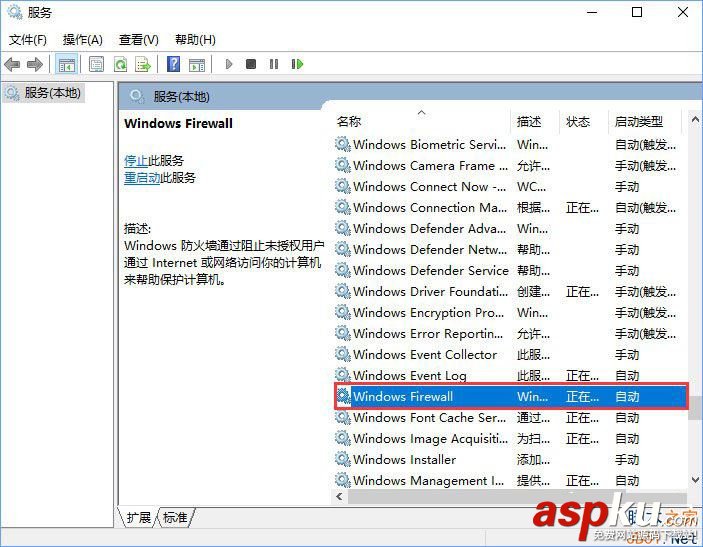
Task: Click the gear icon of Windows Error Reporting
Action: [x=343, y=333]
